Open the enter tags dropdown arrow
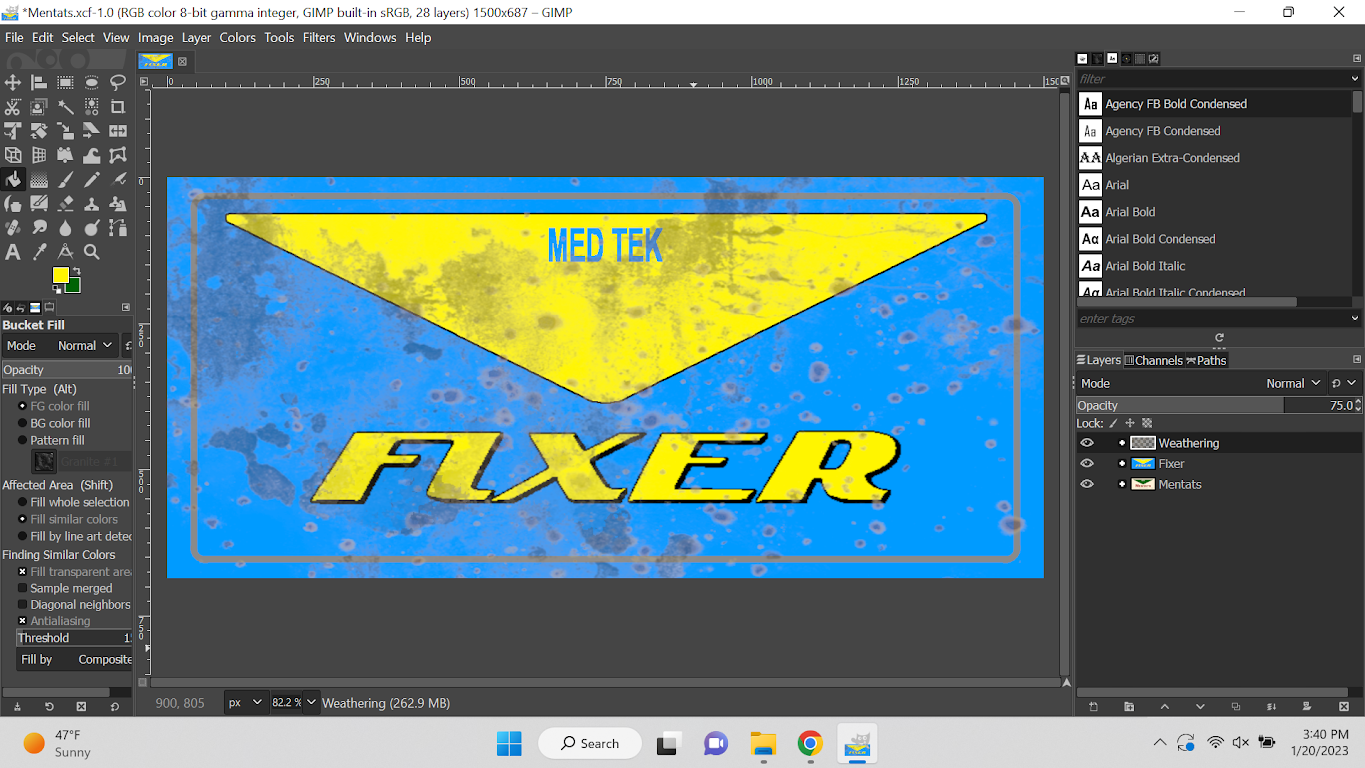1365x768 pixels. pyautogui.click(x=1355, y=318)
